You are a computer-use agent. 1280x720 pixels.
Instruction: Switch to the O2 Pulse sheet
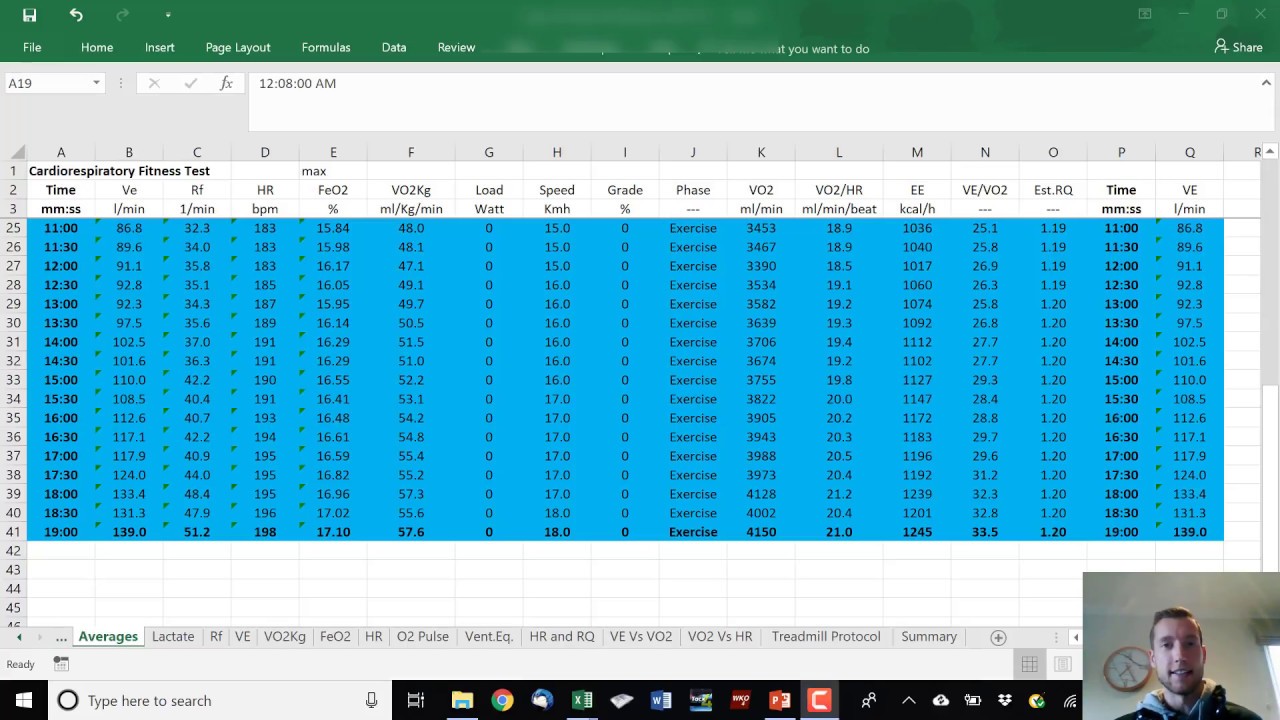point(422,636)
